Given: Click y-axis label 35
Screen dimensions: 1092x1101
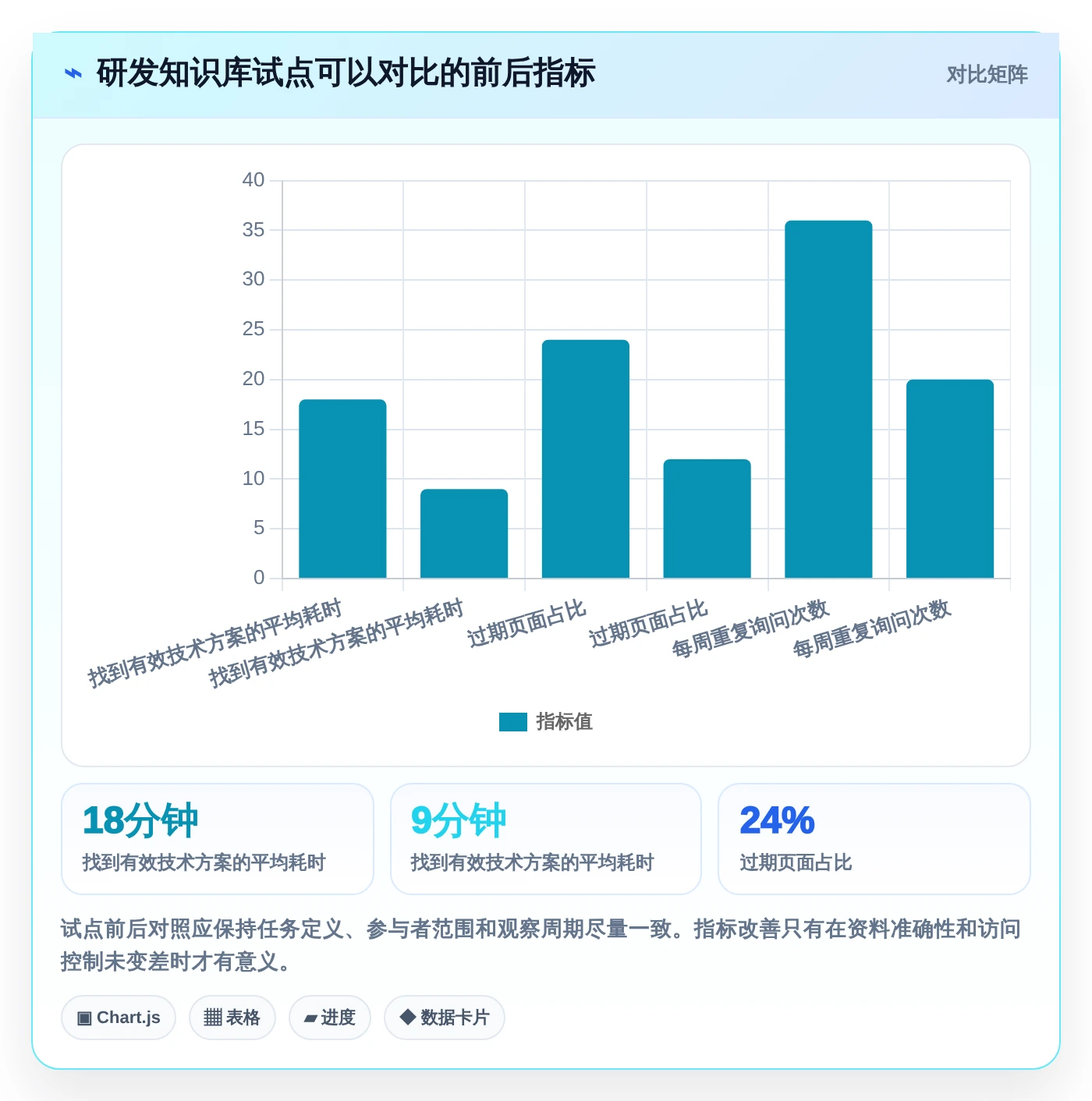Looking at the screenshot, I should pos(253,230).
